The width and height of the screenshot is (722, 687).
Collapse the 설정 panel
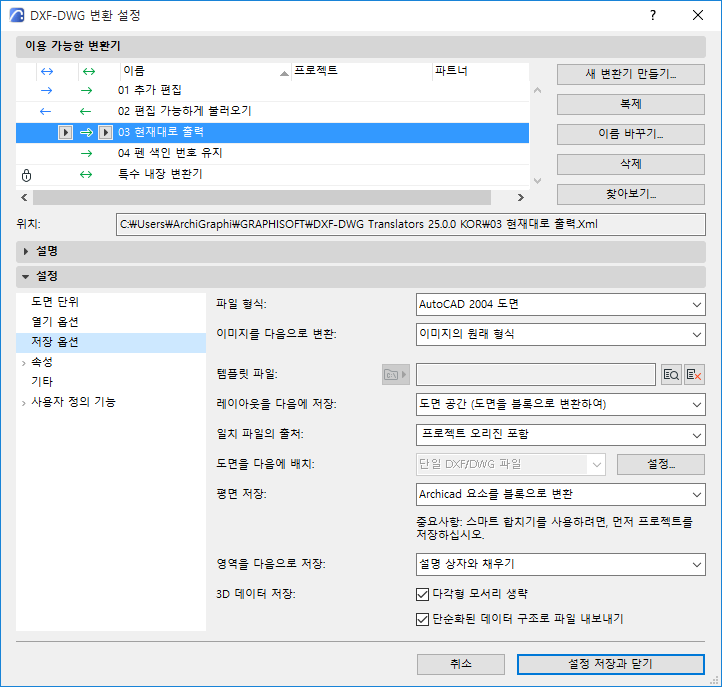pyautogui.click(x=26, y=277)
